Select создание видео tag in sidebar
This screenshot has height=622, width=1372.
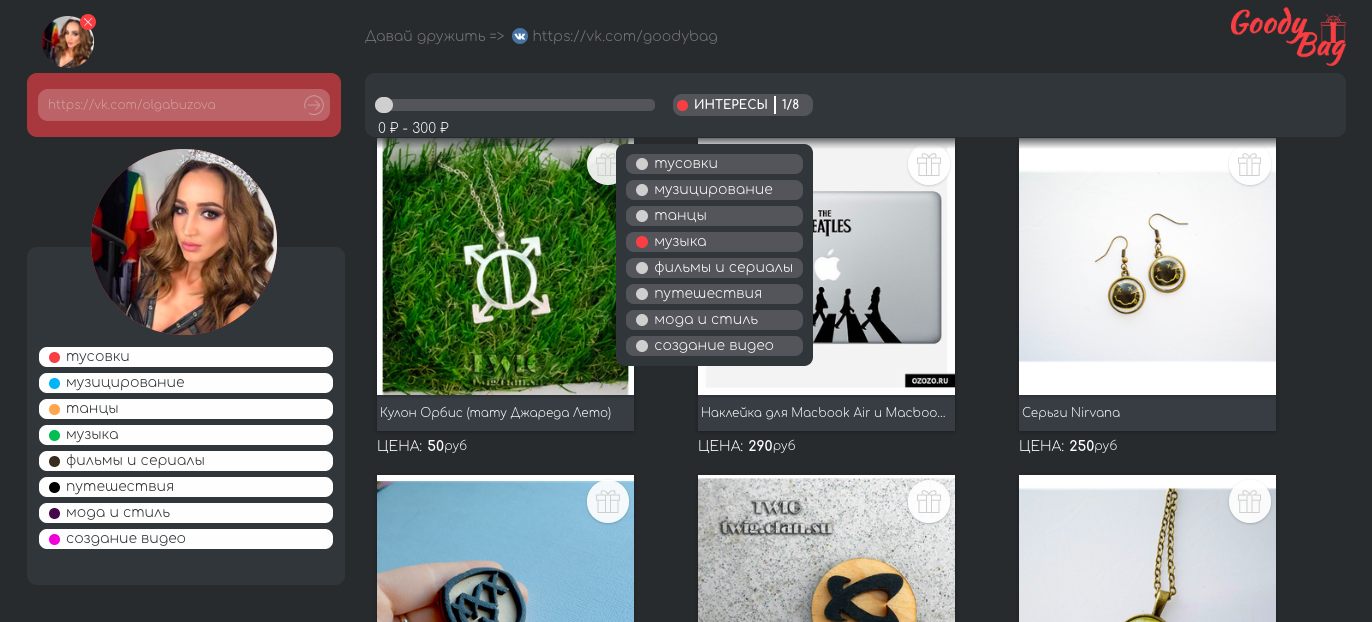click(x=186, y=539)
